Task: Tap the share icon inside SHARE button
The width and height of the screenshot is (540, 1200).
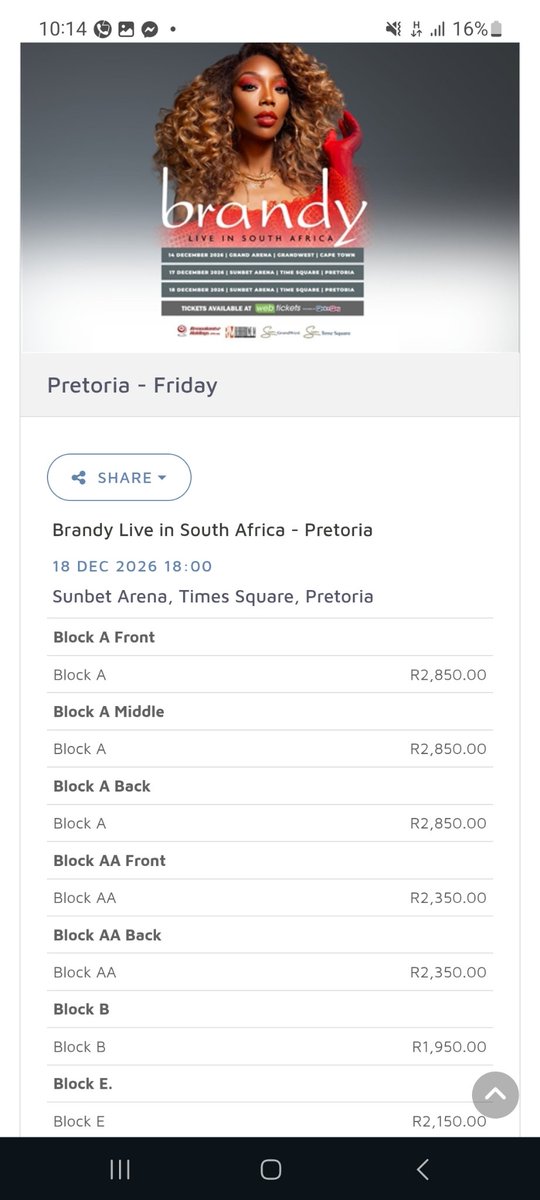Action: (79, 478)
